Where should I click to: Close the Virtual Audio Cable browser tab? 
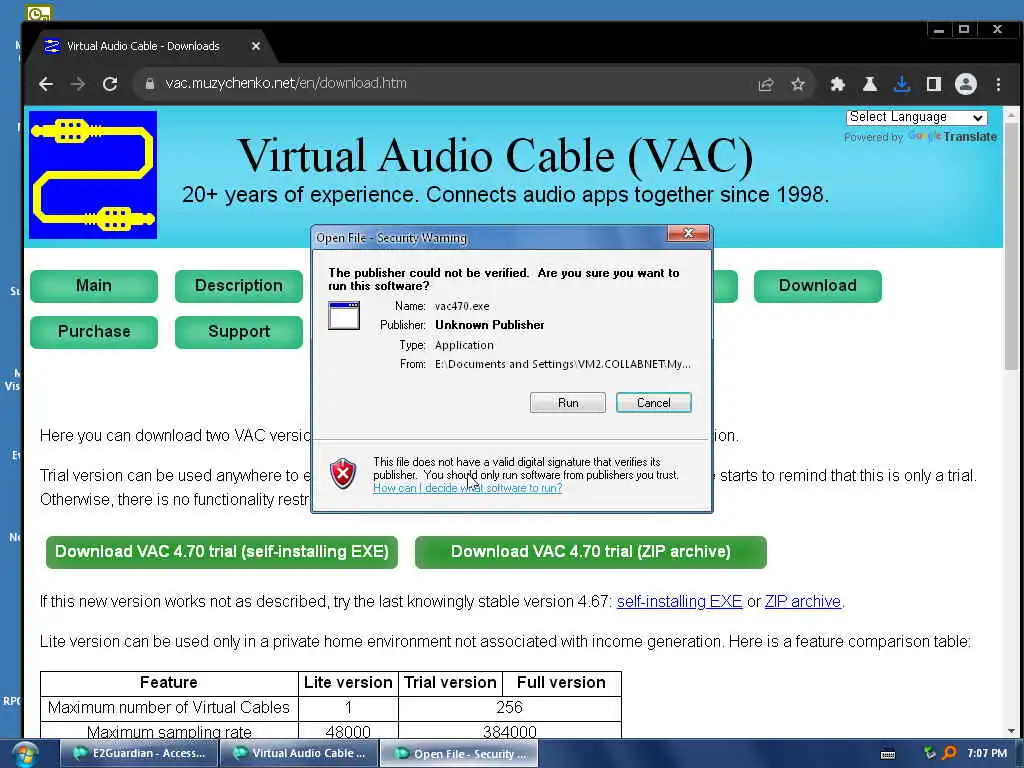(256, 46)
